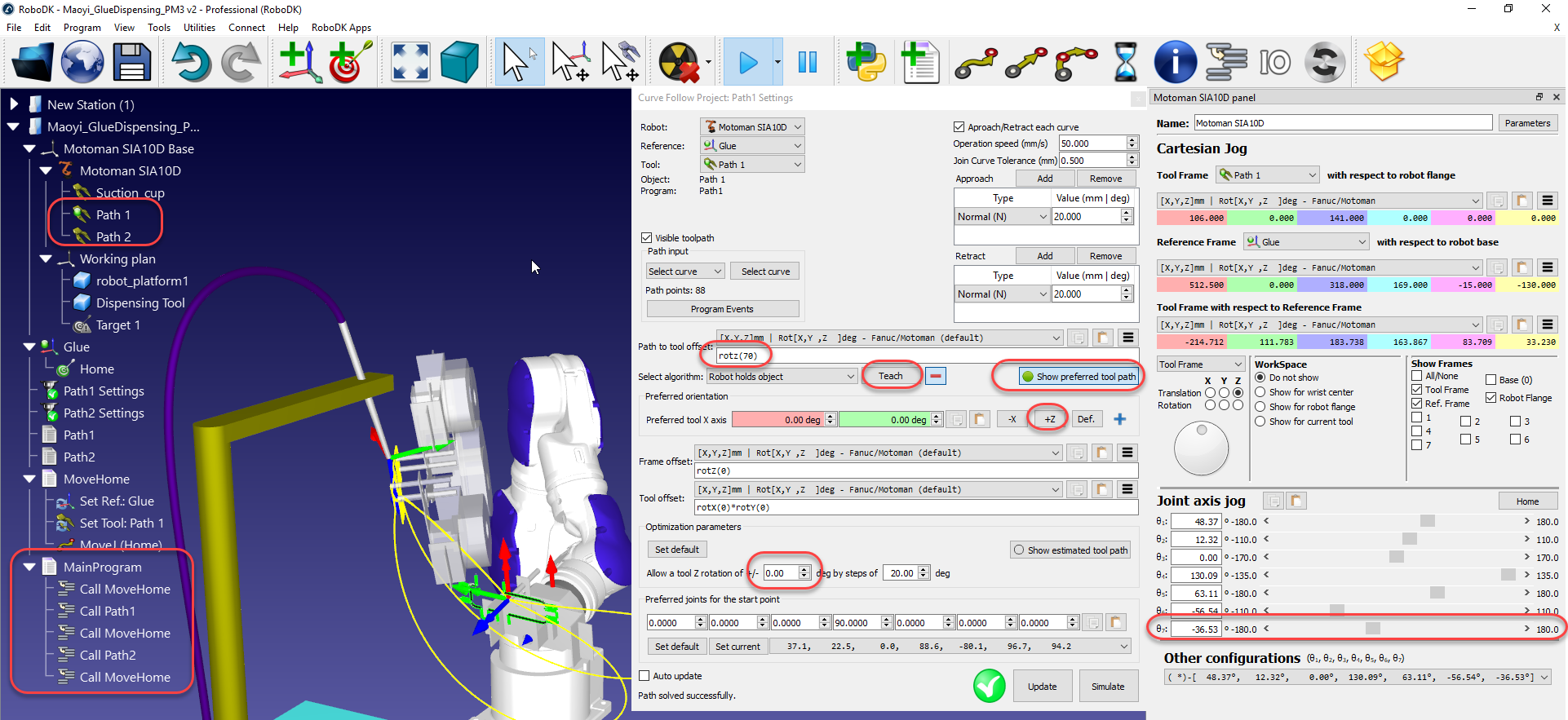Toggle Aproach/Retract each curve checkbox
1568x720 pixels.
point(959,127)
